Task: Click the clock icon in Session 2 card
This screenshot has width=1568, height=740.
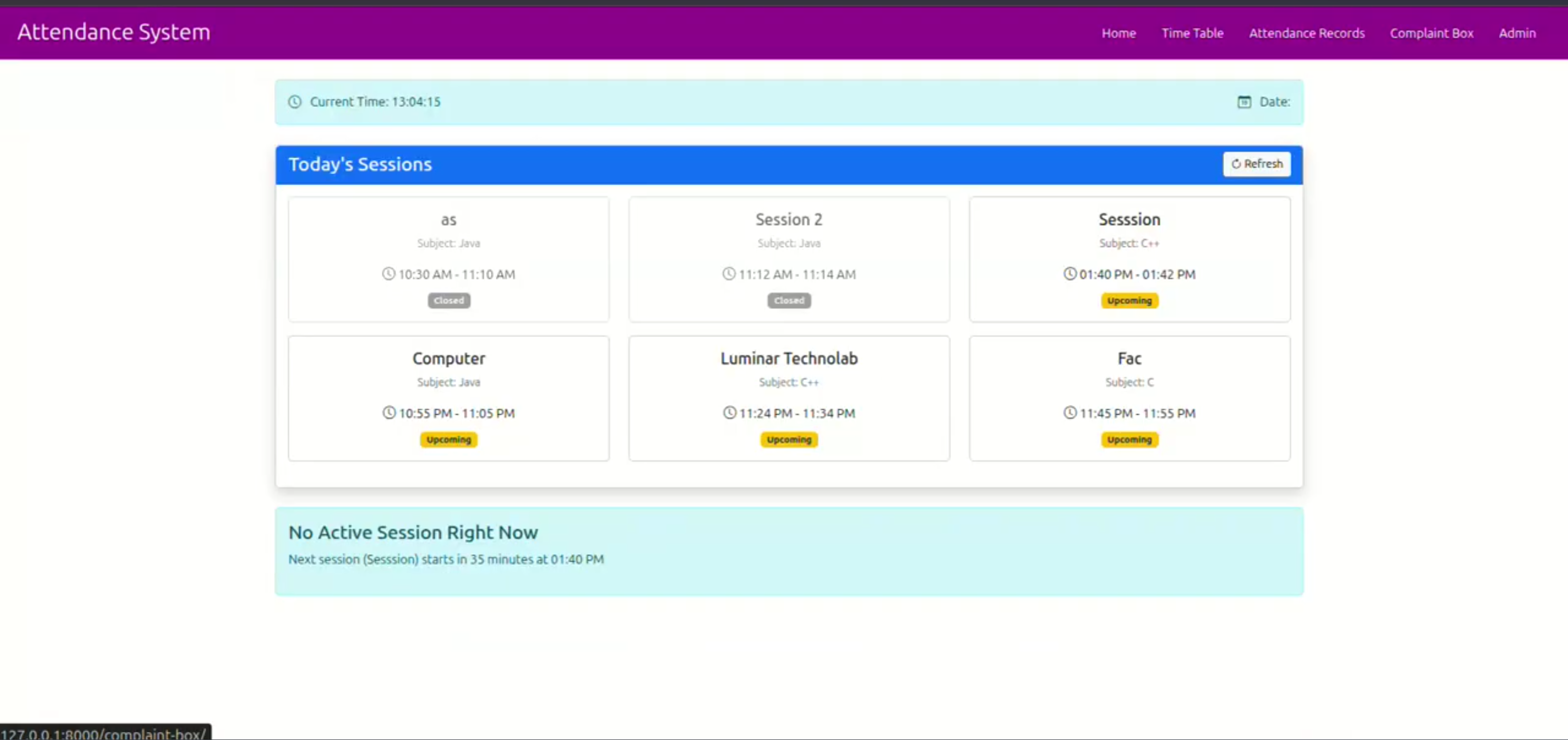Action: click(x=729, y=274)
